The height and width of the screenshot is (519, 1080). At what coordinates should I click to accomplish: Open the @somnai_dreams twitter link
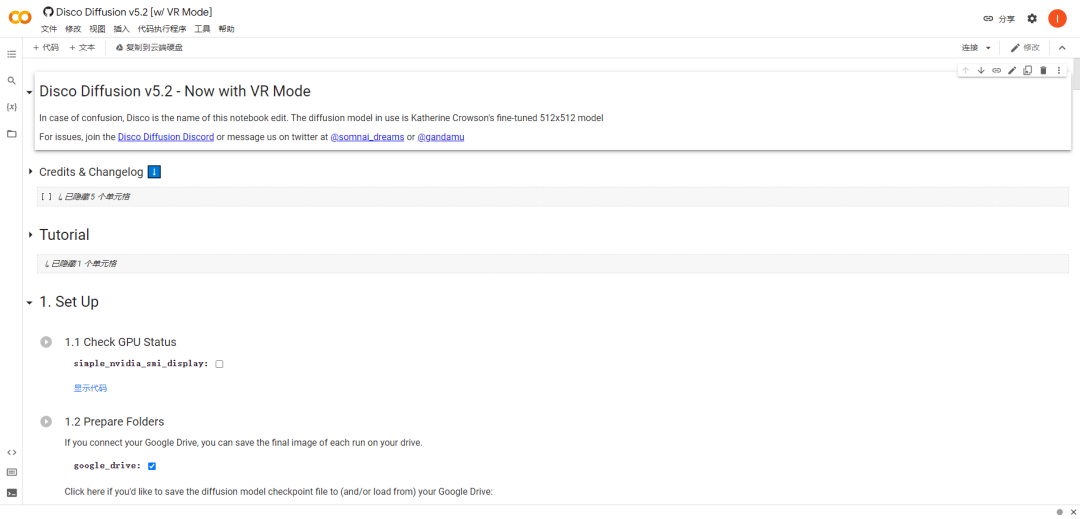pos(367,137)
